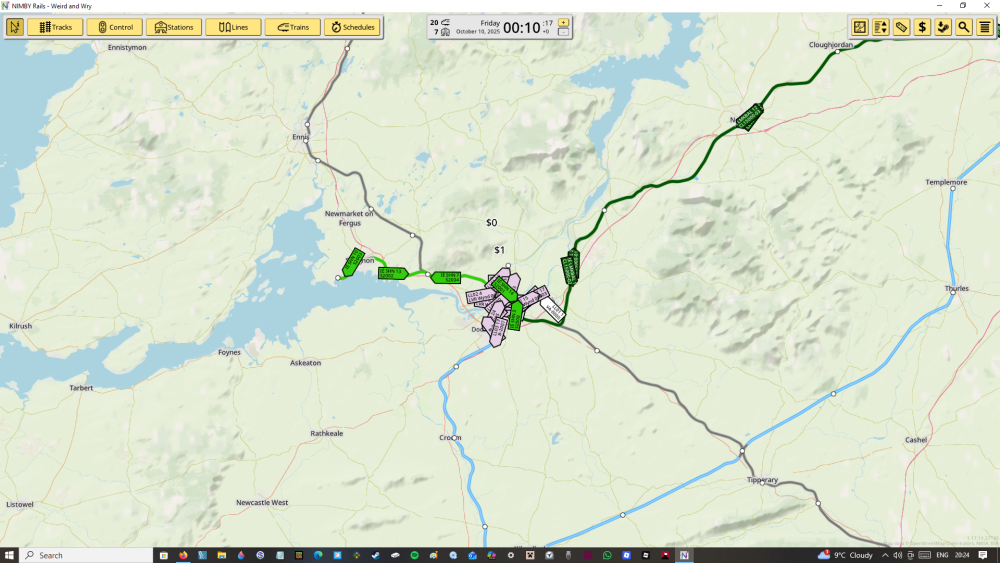Open the Lines panel
The width and height of the screenshot is (1000, 563).
pos(233,27)
